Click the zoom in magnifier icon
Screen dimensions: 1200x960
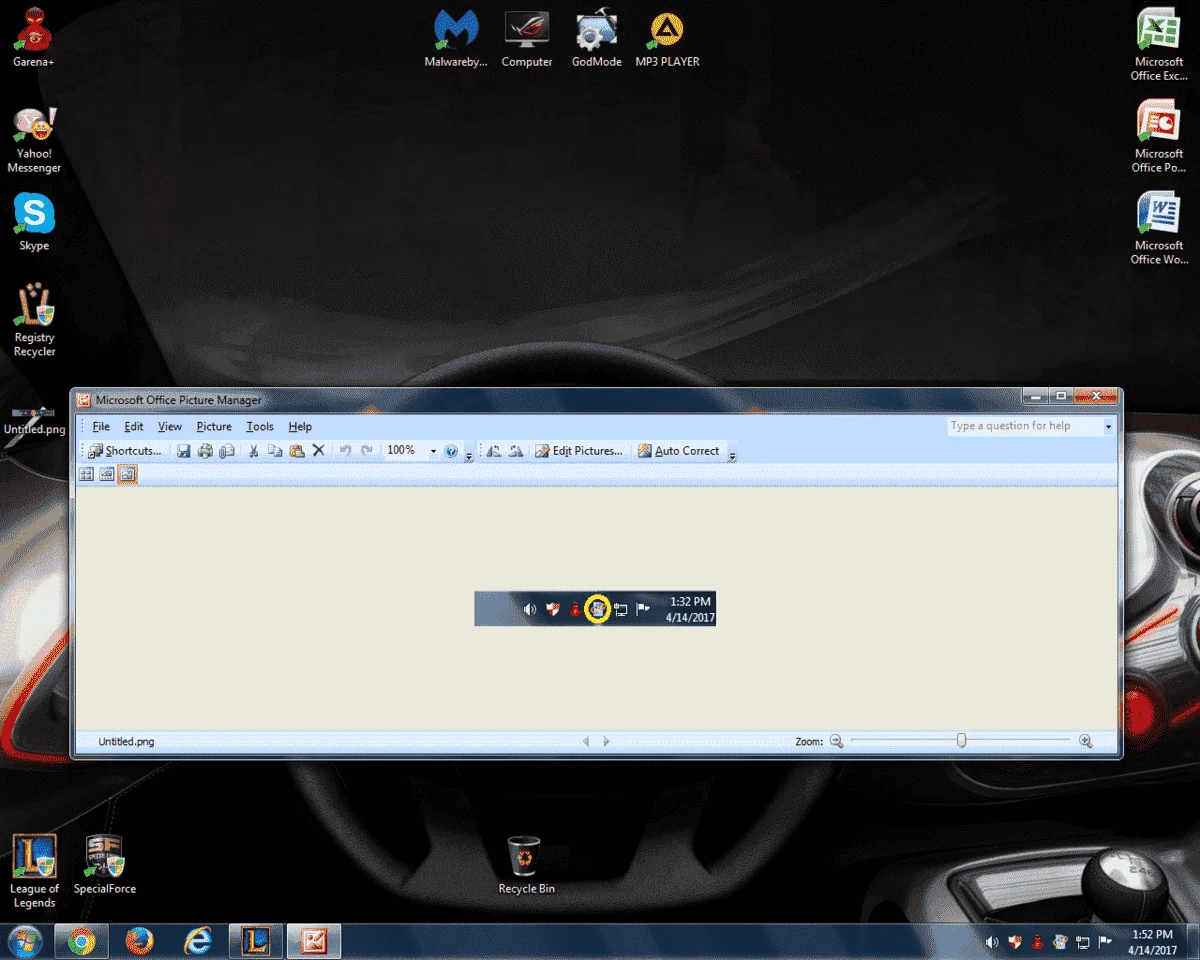pos(1085,742)
